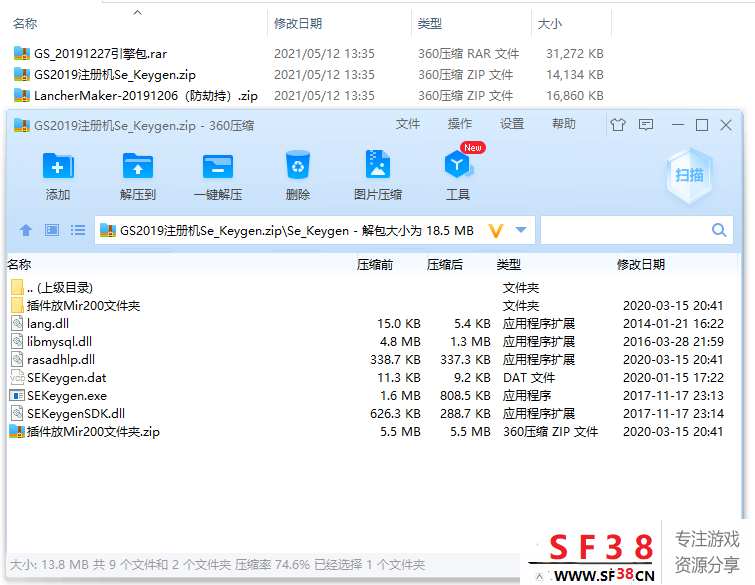This screenshot has height=585, width=755.
Task: Click compressed size 288.7 KB of SEKeygenSDK.dll
Action: (x=465, y=414)
